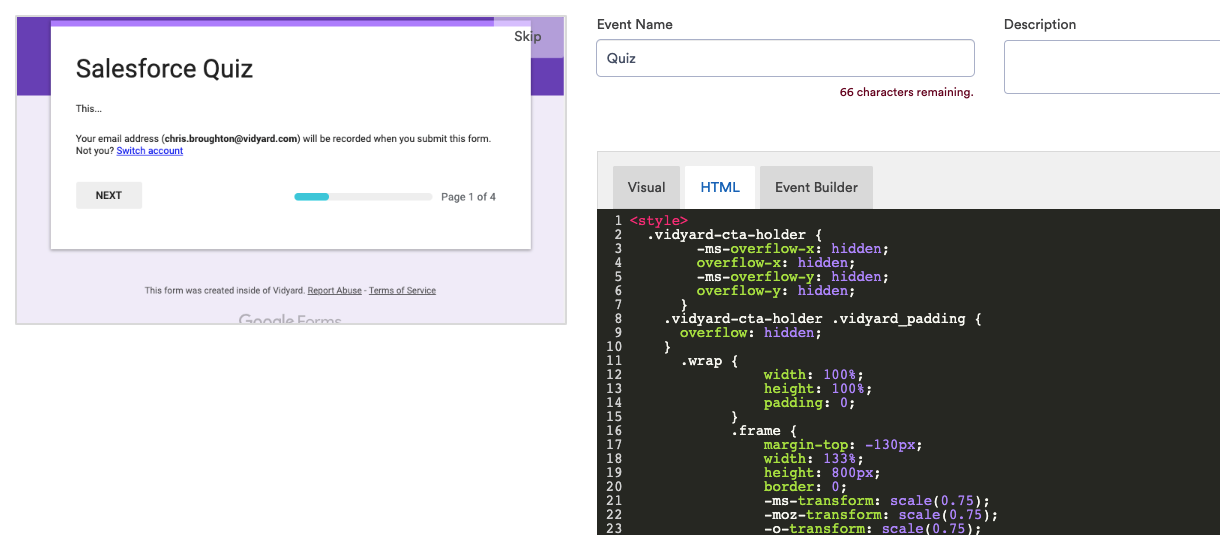Click the <style> tag on line 1
1220x535 pixels.
pos(658,221)
